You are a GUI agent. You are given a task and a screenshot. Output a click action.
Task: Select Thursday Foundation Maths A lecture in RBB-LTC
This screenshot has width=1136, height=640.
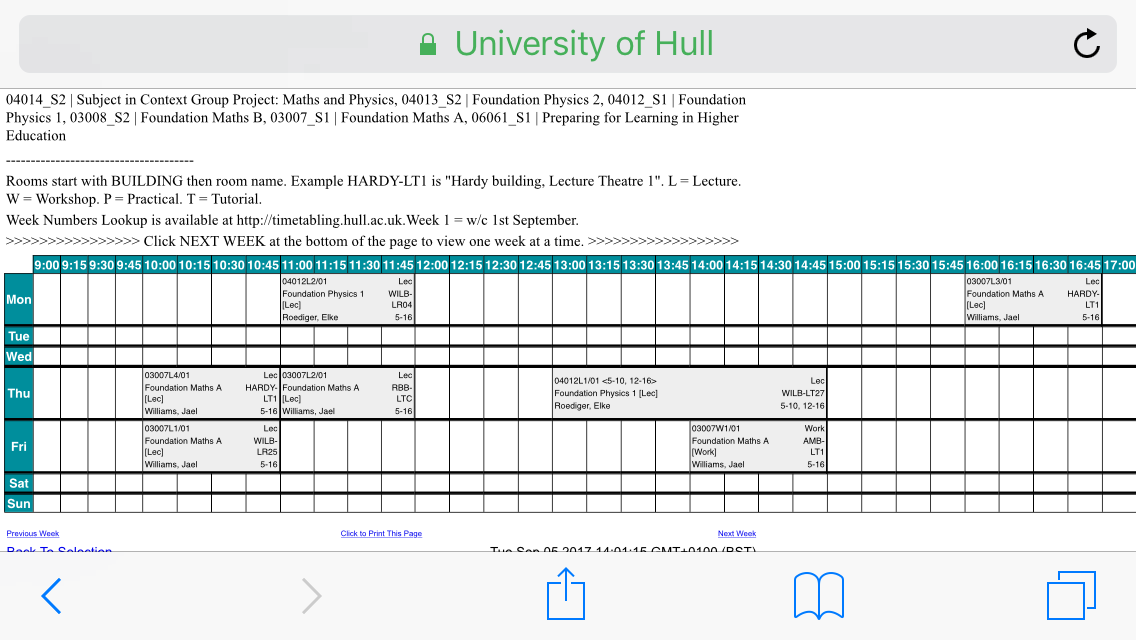[x=347, y=393]
